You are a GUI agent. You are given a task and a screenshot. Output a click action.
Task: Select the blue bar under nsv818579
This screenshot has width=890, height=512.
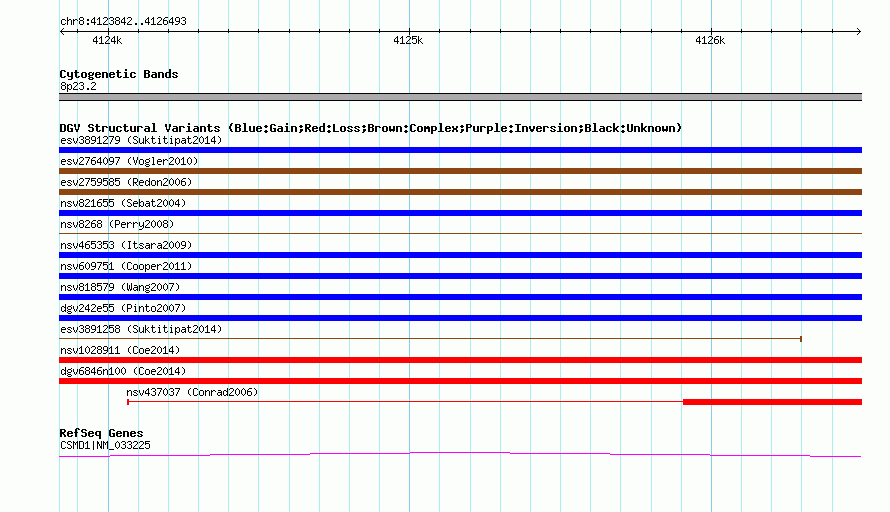pos(460,297)
